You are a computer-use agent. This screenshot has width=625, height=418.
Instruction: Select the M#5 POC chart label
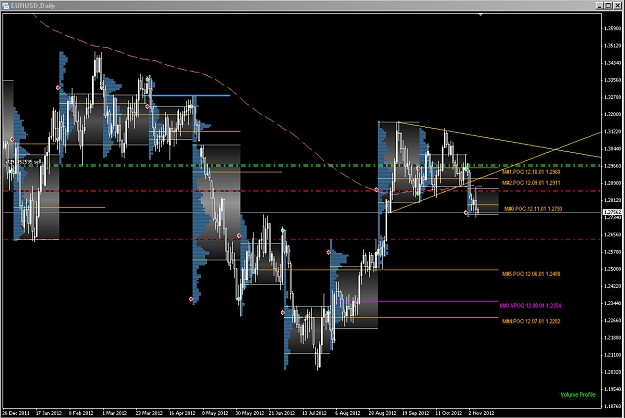click(531, 274)
